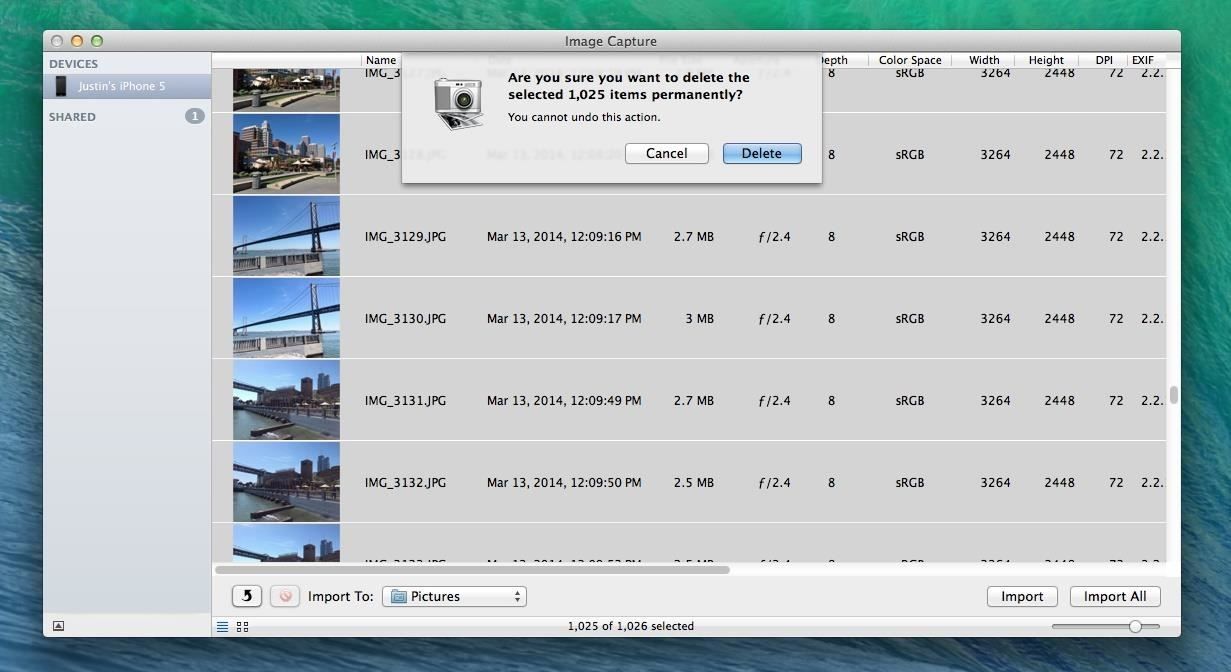1231x672 pixels.
Task: Click the rotate counterclockwise button
Action: point(247,596)
